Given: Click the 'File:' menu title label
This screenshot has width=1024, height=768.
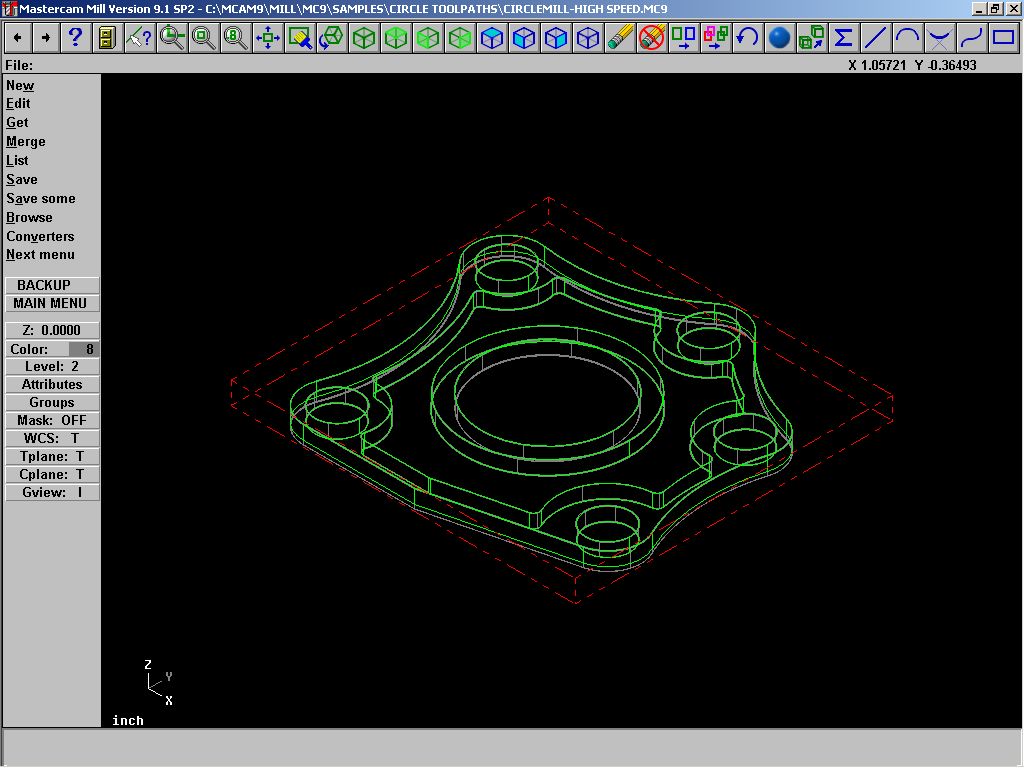Looking at the screenshot, I should pyautogui.click(x=19, y=65).
